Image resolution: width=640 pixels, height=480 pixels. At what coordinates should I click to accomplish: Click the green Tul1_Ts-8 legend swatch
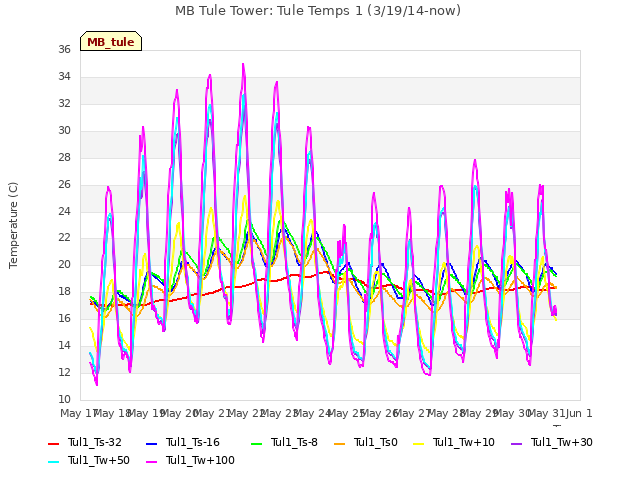256,443
